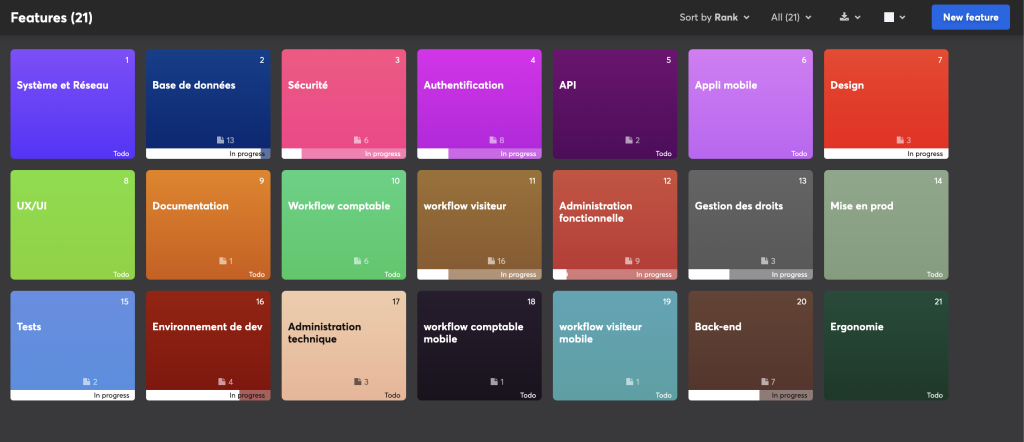Open the All (21) filter dropdown
This screenshot has width=1024, height=442.
(x=791, y=17)
